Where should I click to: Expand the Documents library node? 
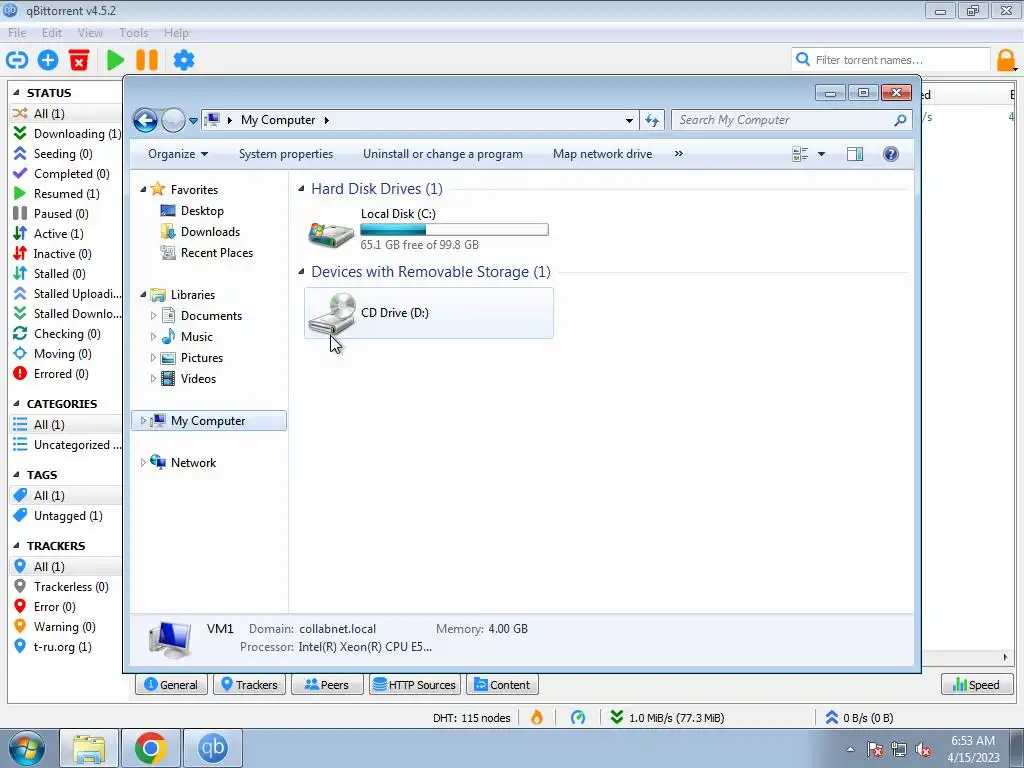tap(153, 315)
